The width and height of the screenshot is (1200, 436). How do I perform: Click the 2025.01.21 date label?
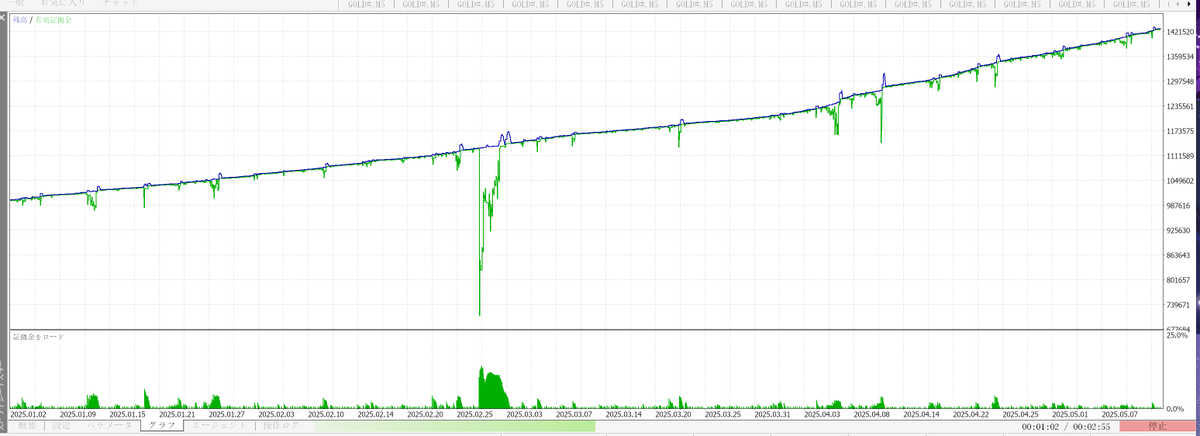(178, 413)
